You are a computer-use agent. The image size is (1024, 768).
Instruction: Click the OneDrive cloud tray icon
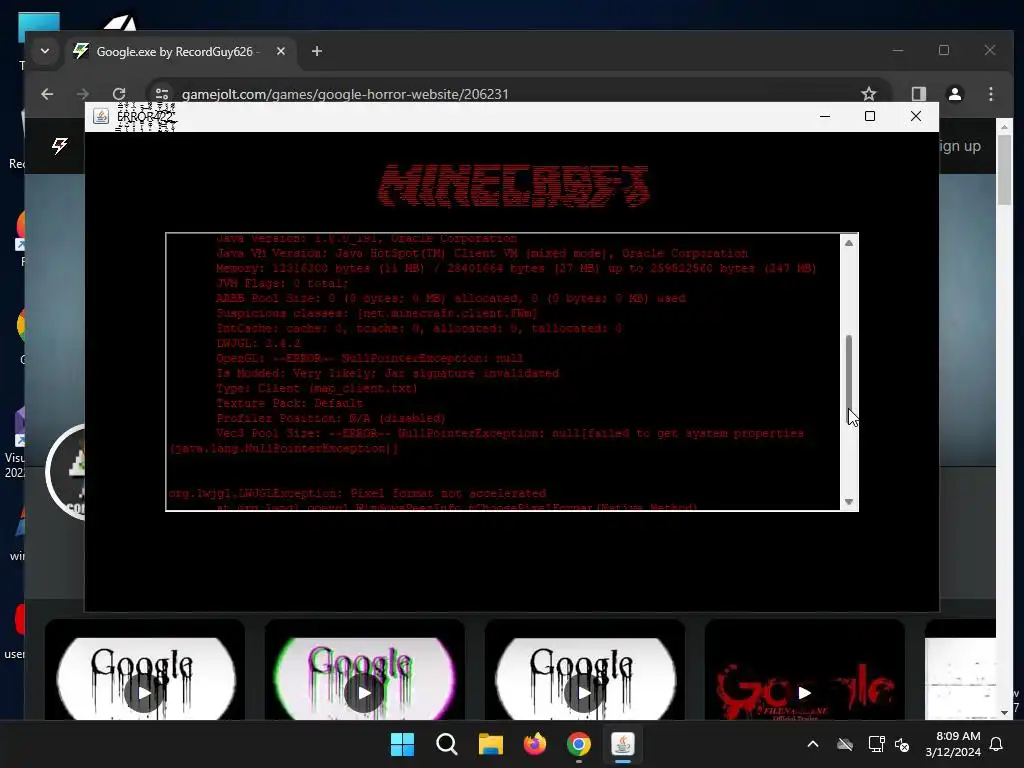[845, 744]
